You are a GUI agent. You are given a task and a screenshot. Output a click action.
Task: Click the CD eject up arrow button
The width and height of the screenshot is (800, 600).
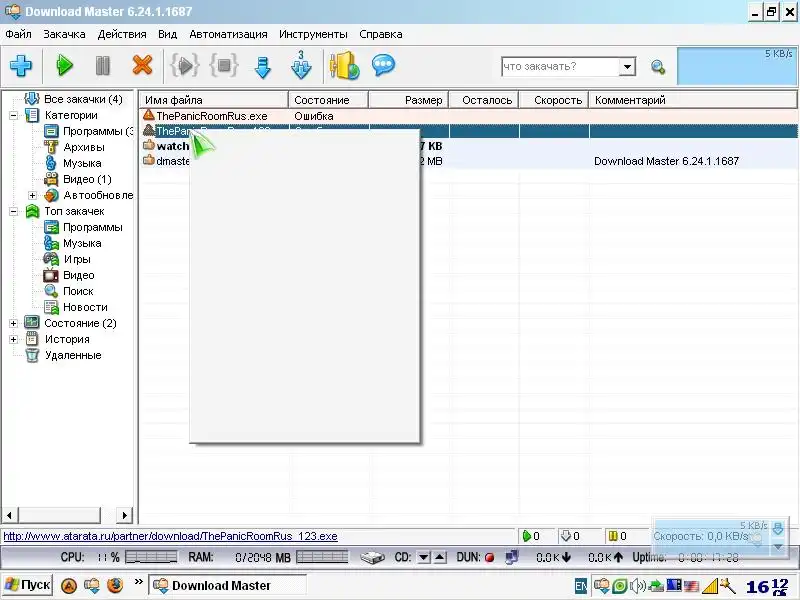pyautogui.click(x=440, y=558)
